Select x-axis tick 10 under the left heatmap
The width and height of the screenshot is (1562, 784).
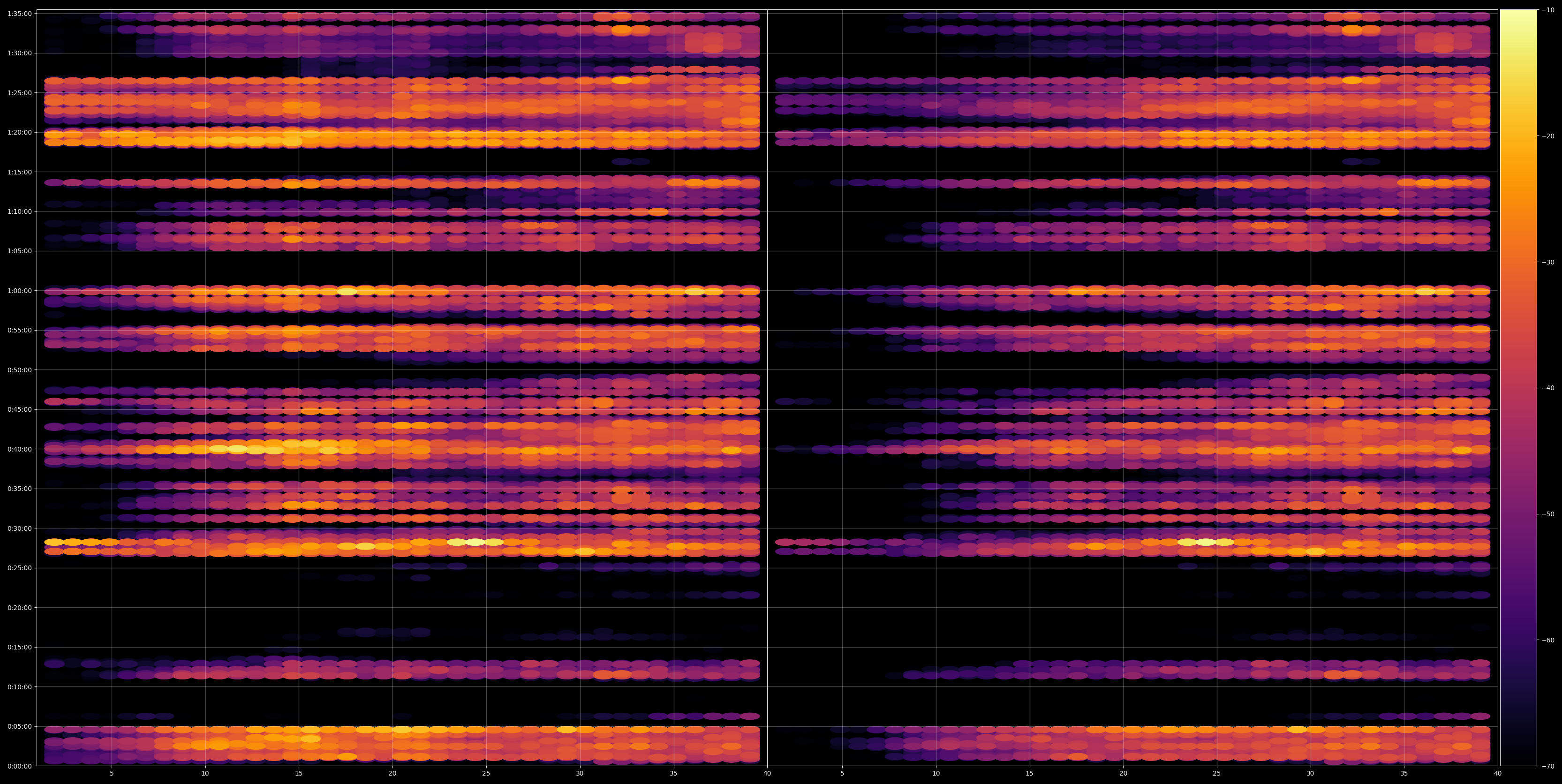[x=205, y=774]
